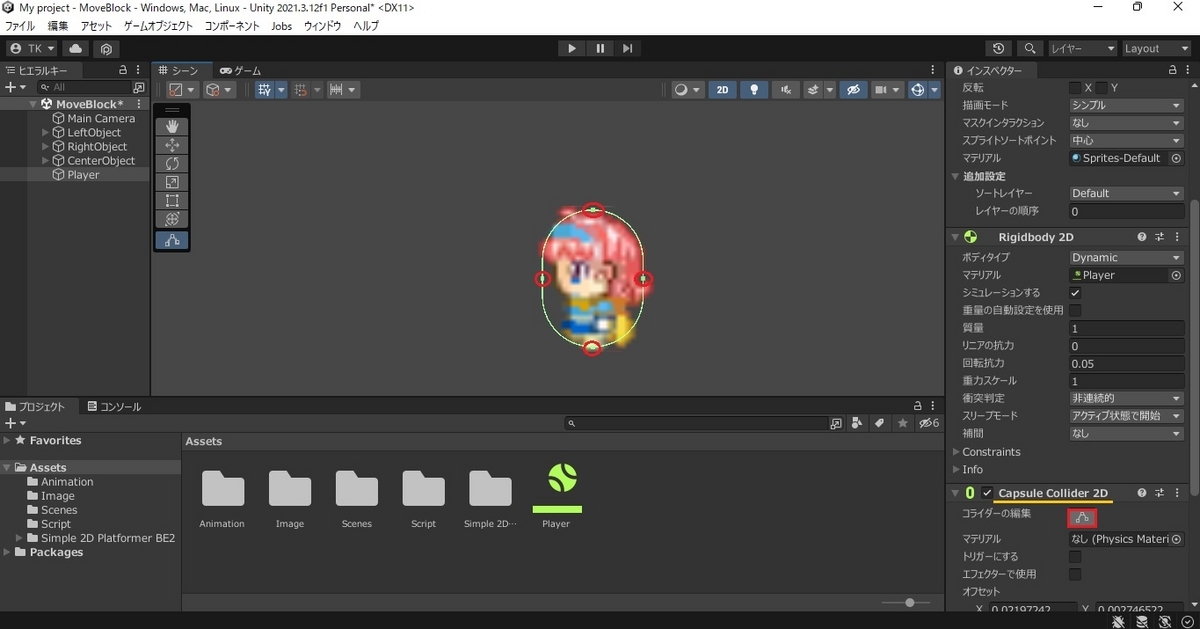
Task: Click the favorites star icon in Project
Action: [x=903, y=423]
